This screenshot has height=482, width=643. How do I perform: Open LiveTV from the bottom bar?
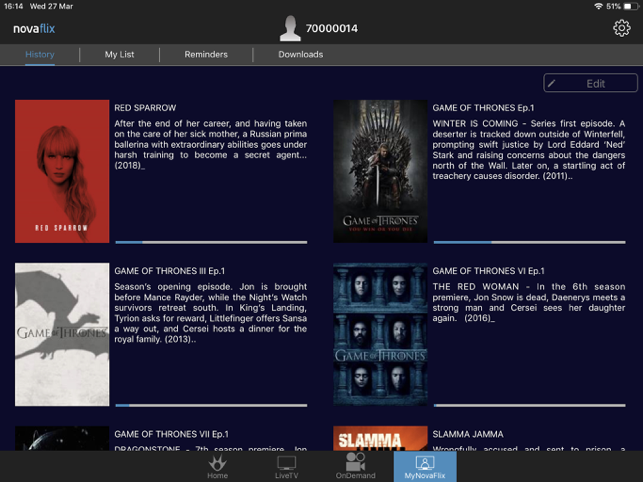(286, 466)
